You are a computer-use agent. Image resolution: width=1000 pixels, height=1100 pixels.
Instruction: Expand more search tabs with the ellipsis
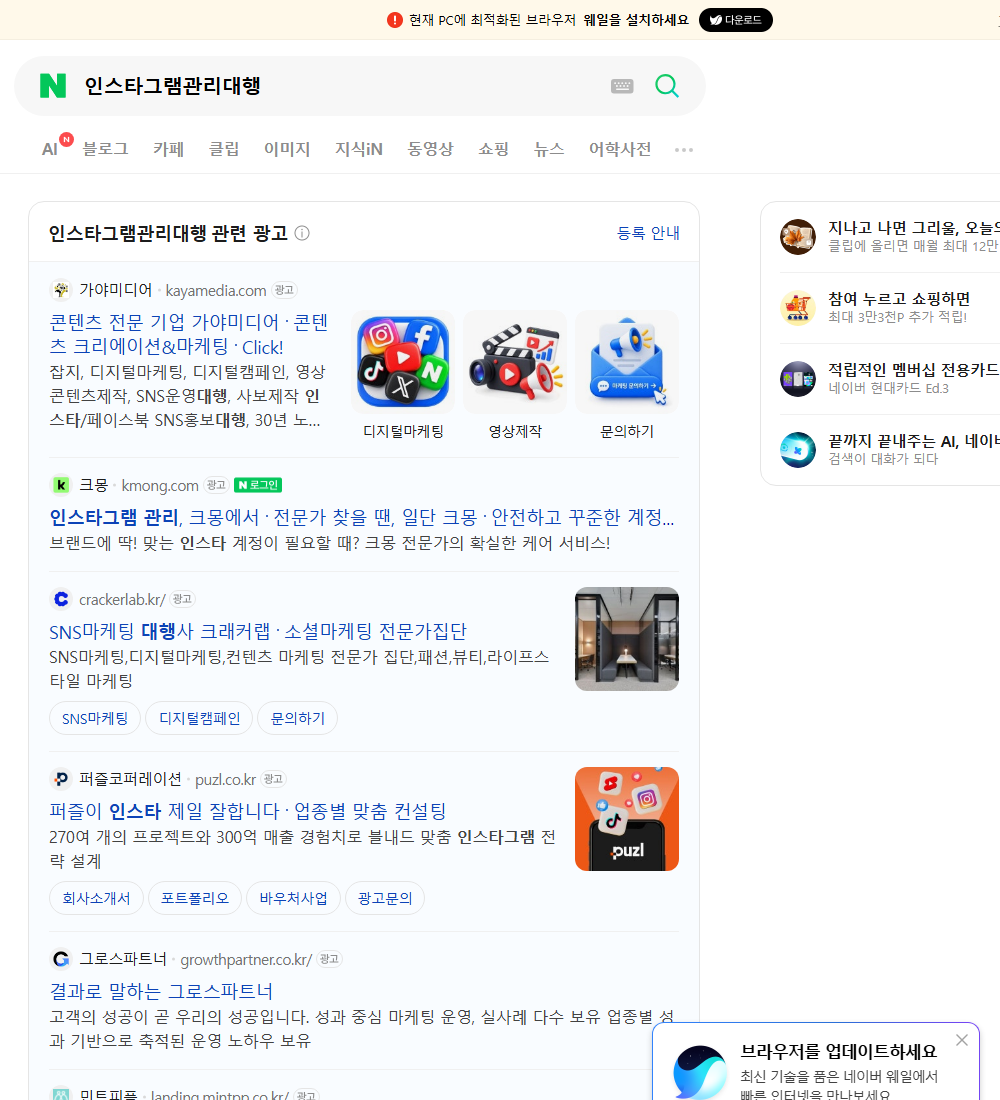point(684,149)
